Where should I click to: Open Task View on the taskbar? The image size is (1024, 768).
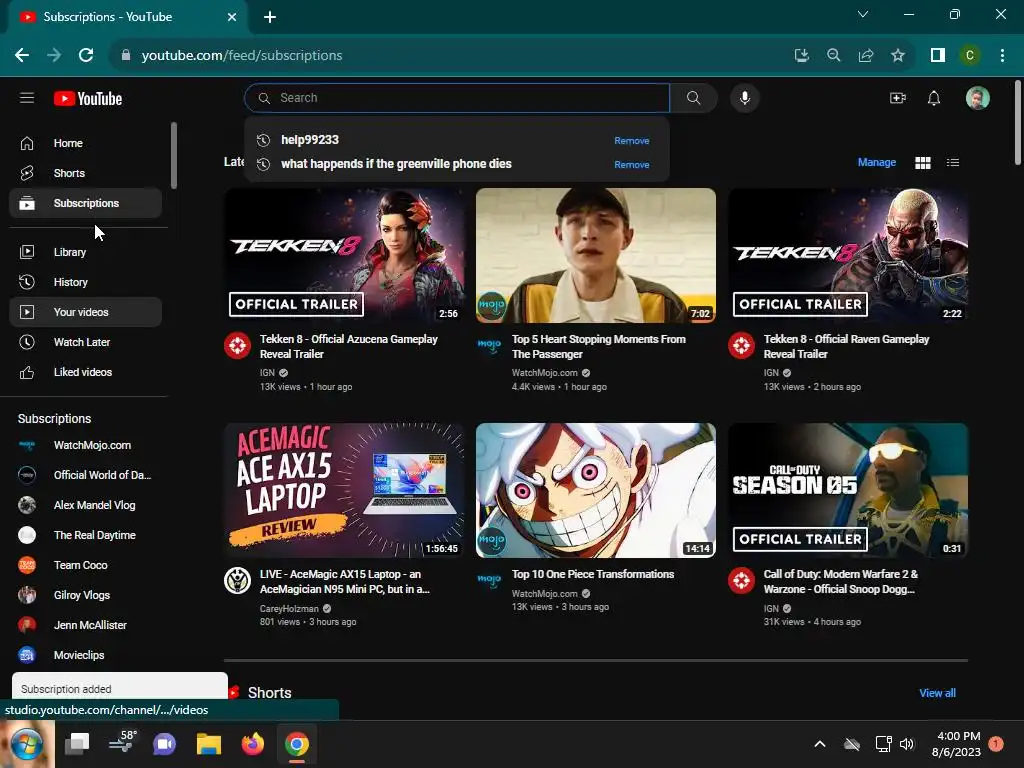coord(77,744)
